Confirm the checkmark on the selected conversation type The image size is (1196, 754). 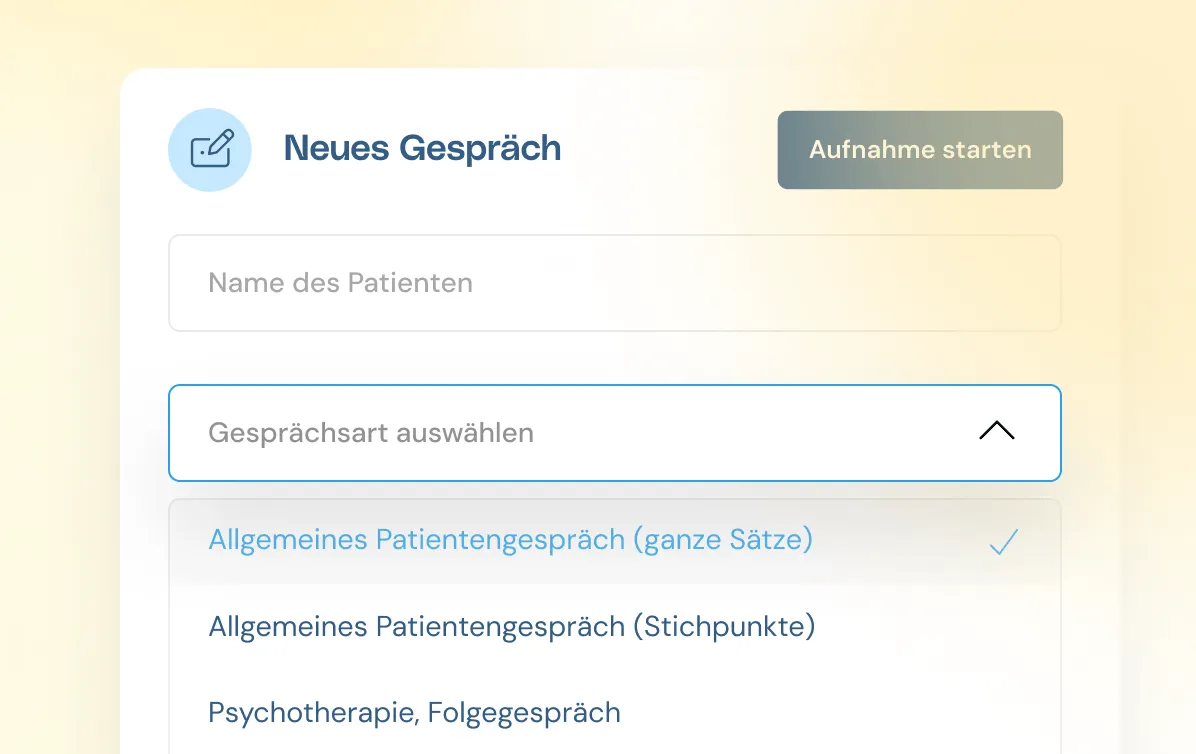[x=1003, y=542]
